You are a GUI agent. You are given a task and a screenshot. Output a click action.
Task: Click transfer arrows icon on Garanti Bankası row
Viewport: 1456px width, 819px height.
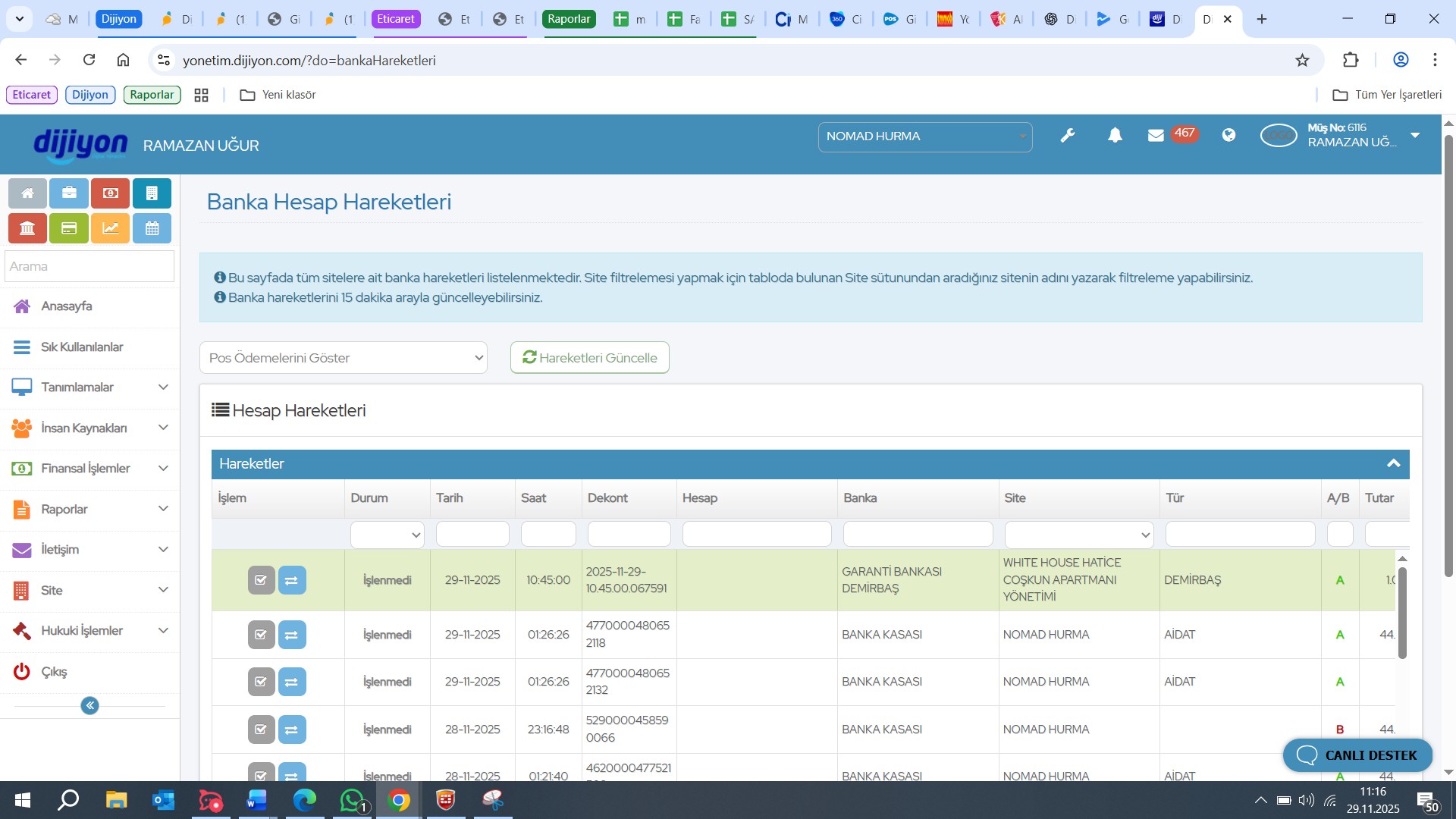click(292, 580)
